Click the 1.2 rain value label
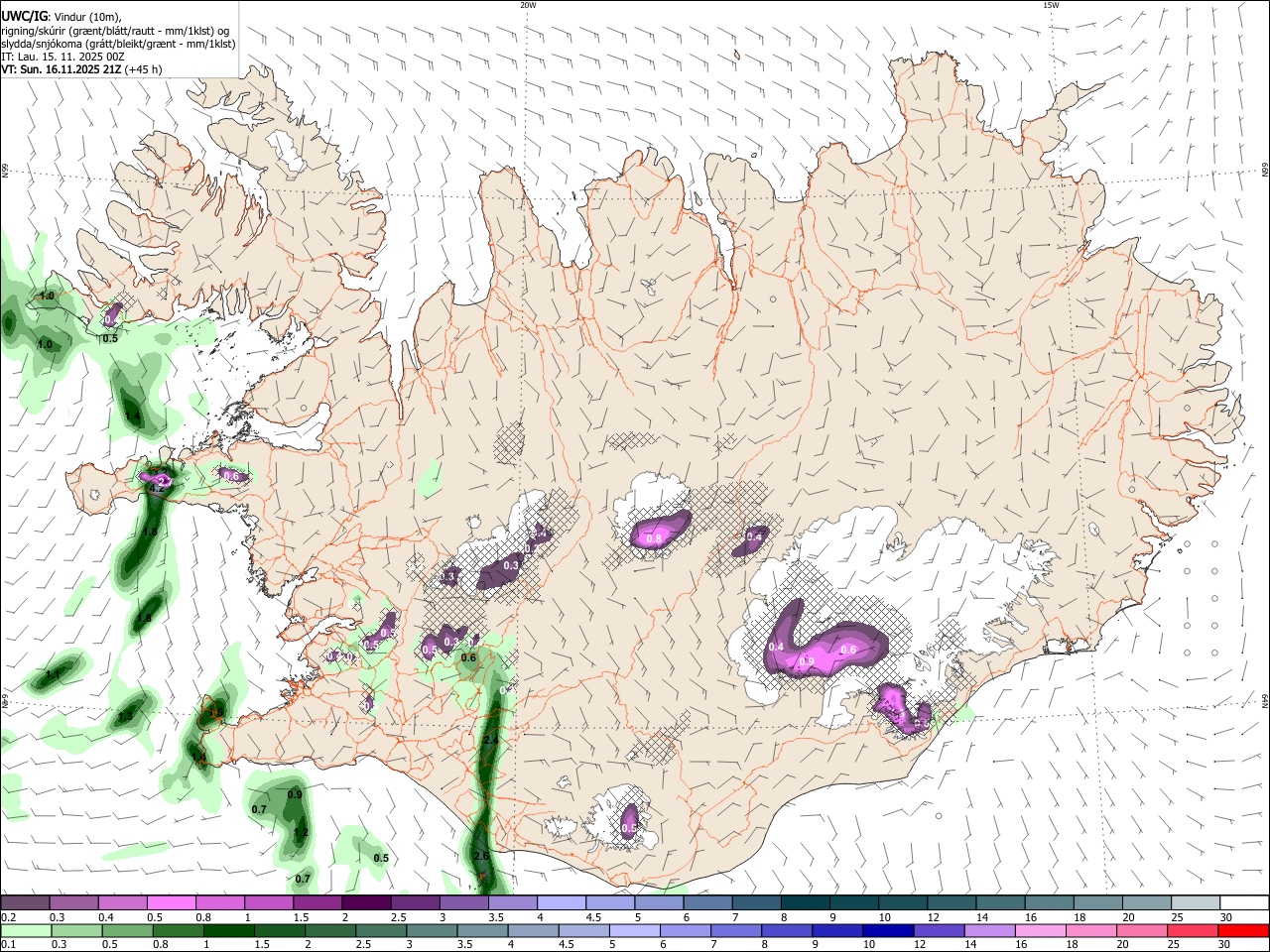 (302, 832)
